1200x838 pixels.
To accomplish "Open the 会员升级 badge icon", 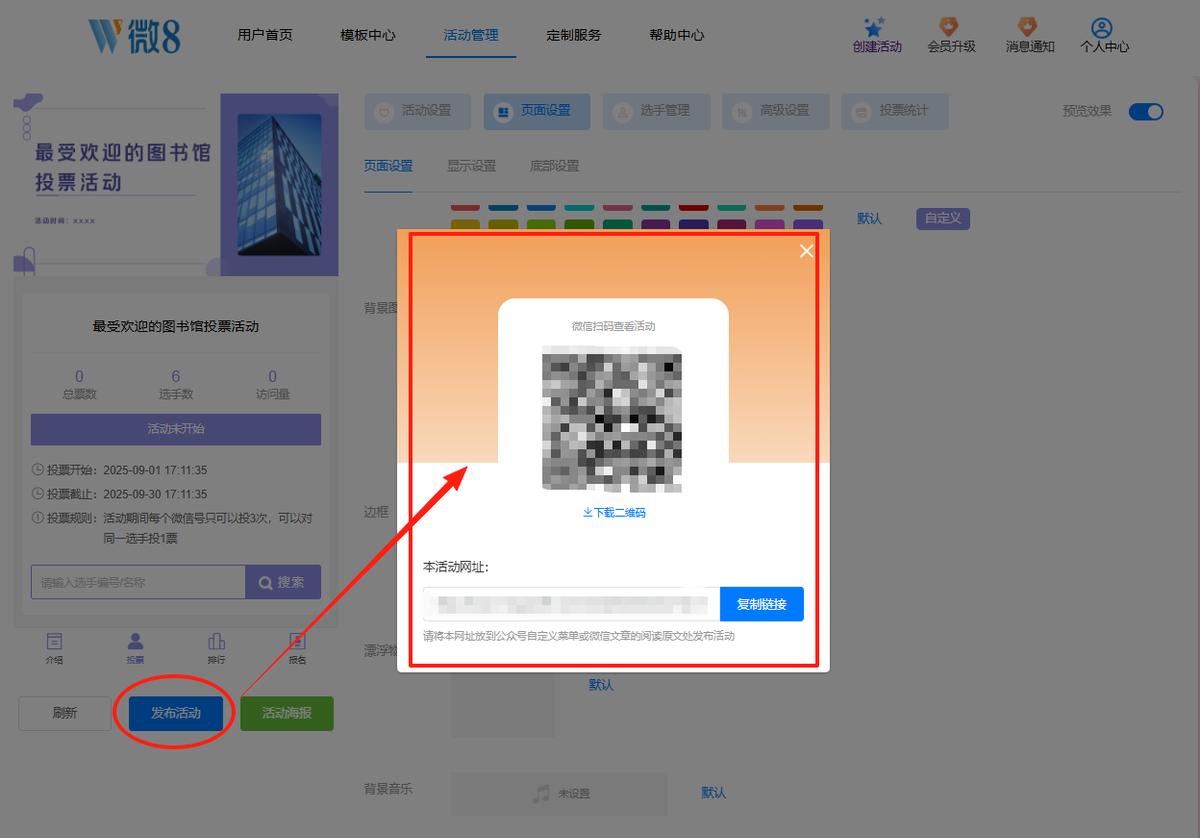I will click(949, 27).
